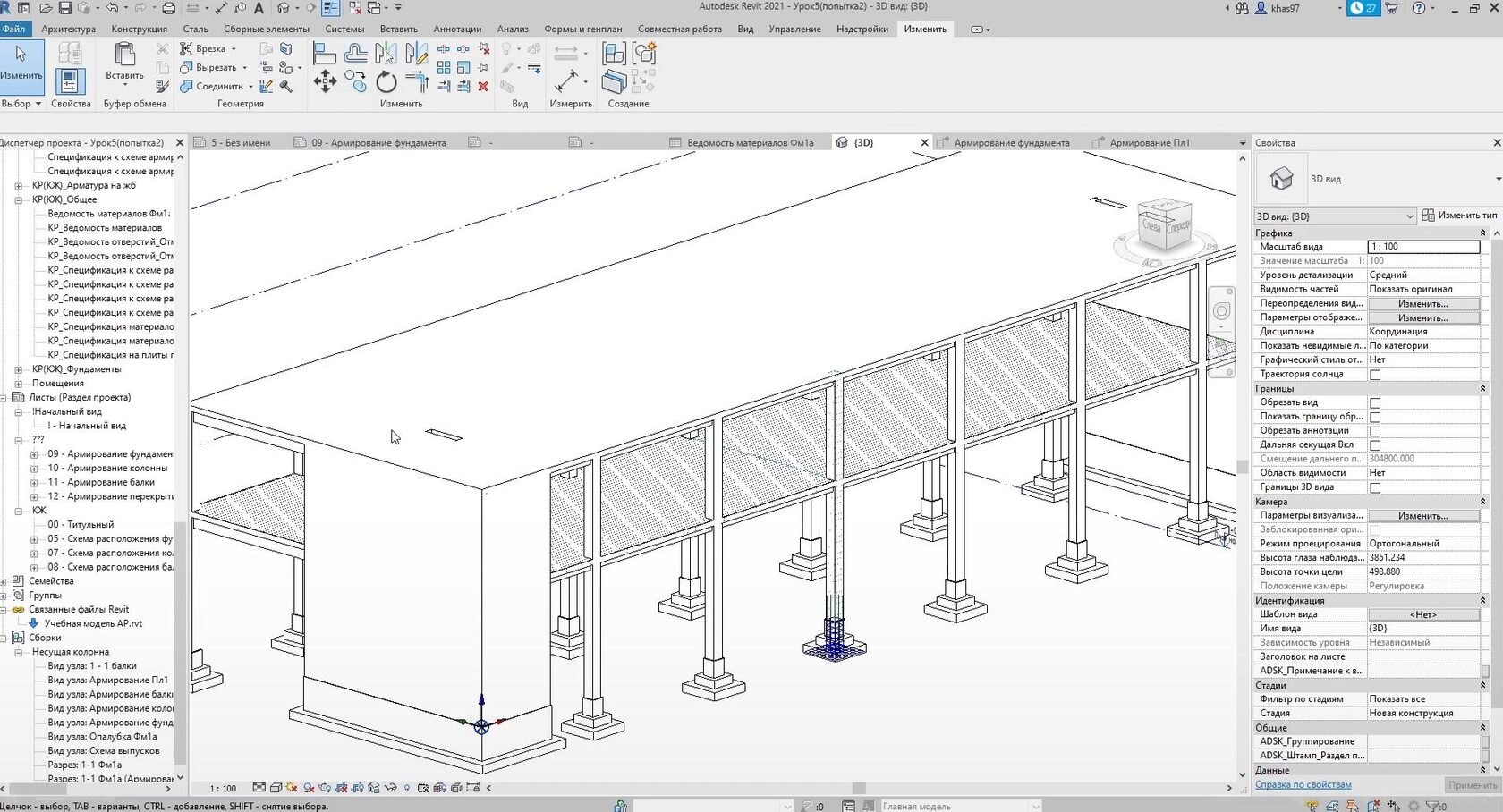Screen dimensions: 1503x812
Task: Activate the Rotate tool
Action: pos(386,83)
